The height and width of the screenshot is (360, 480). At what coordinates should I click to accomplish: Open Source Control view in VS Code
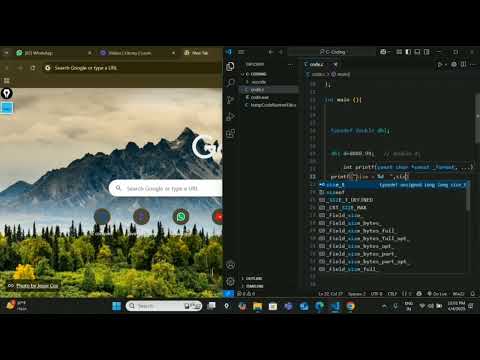click(230, 100)
